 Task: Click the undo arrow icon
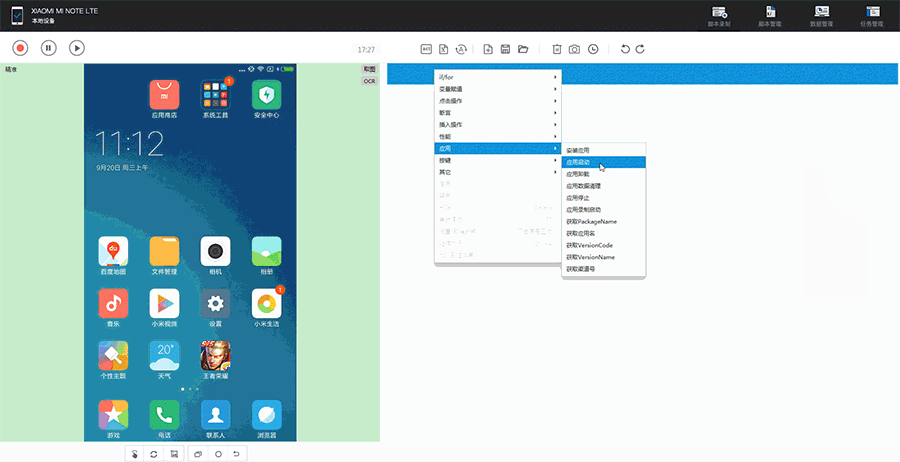625,49
